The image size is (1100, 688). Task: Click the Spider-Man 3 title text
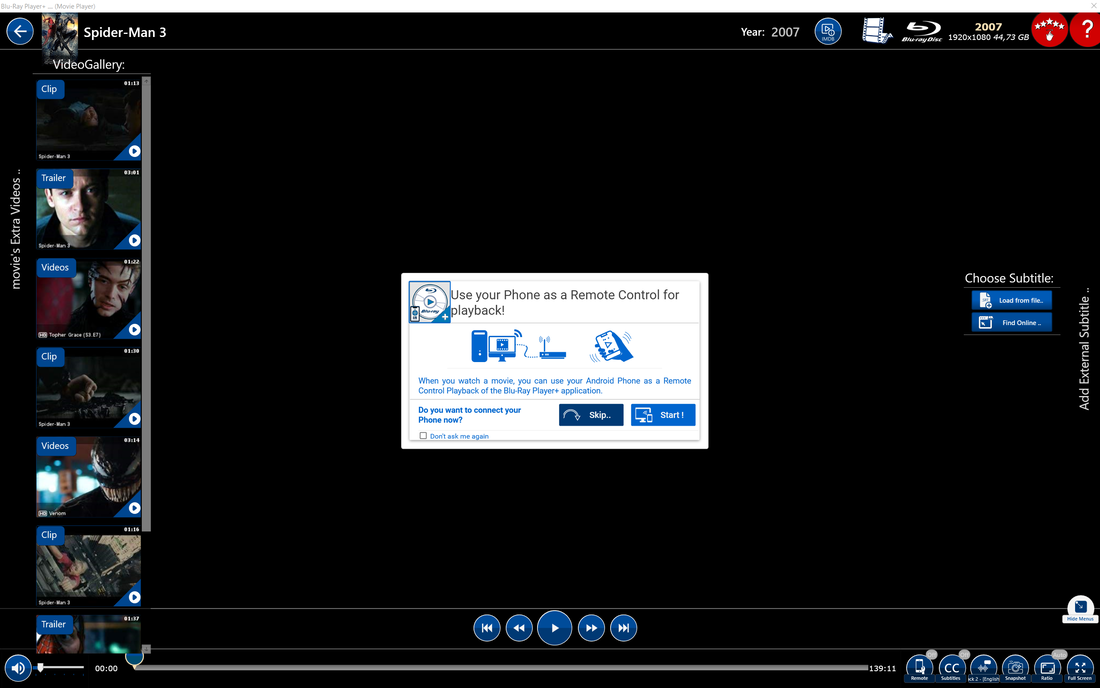(125, 32)
